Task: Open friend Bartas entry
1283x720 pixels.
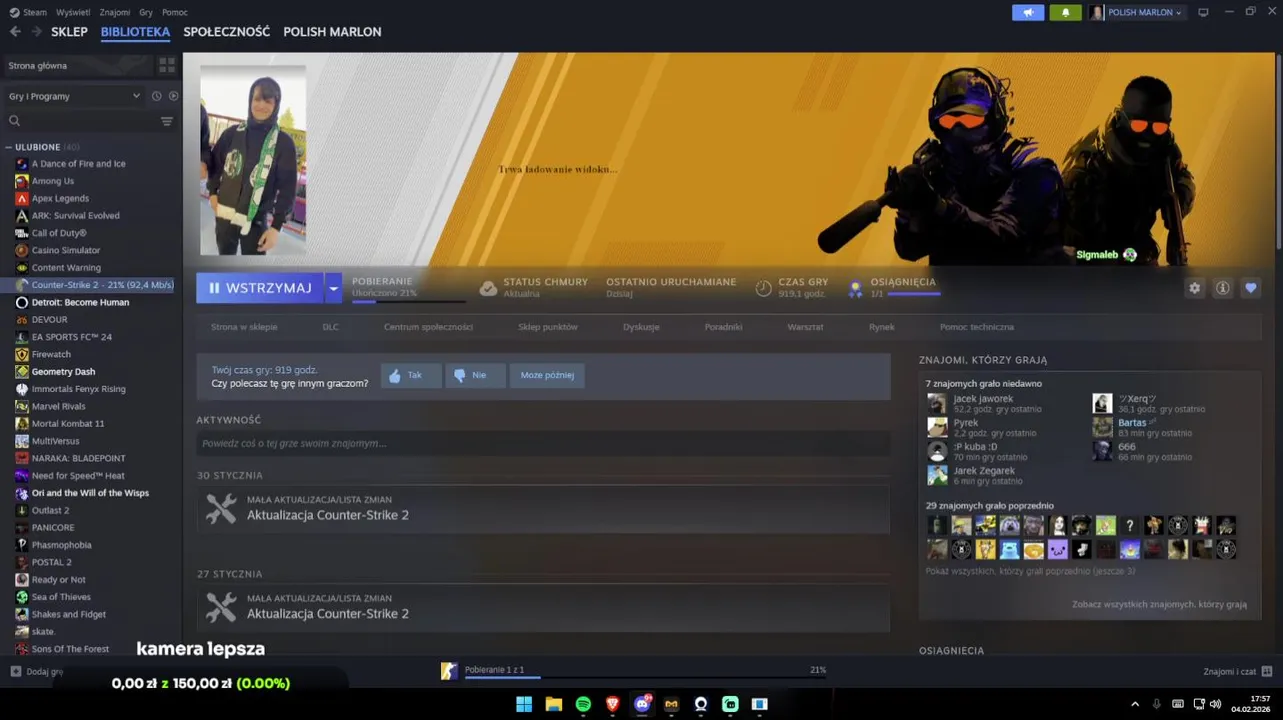Action: pos(1145,427)
